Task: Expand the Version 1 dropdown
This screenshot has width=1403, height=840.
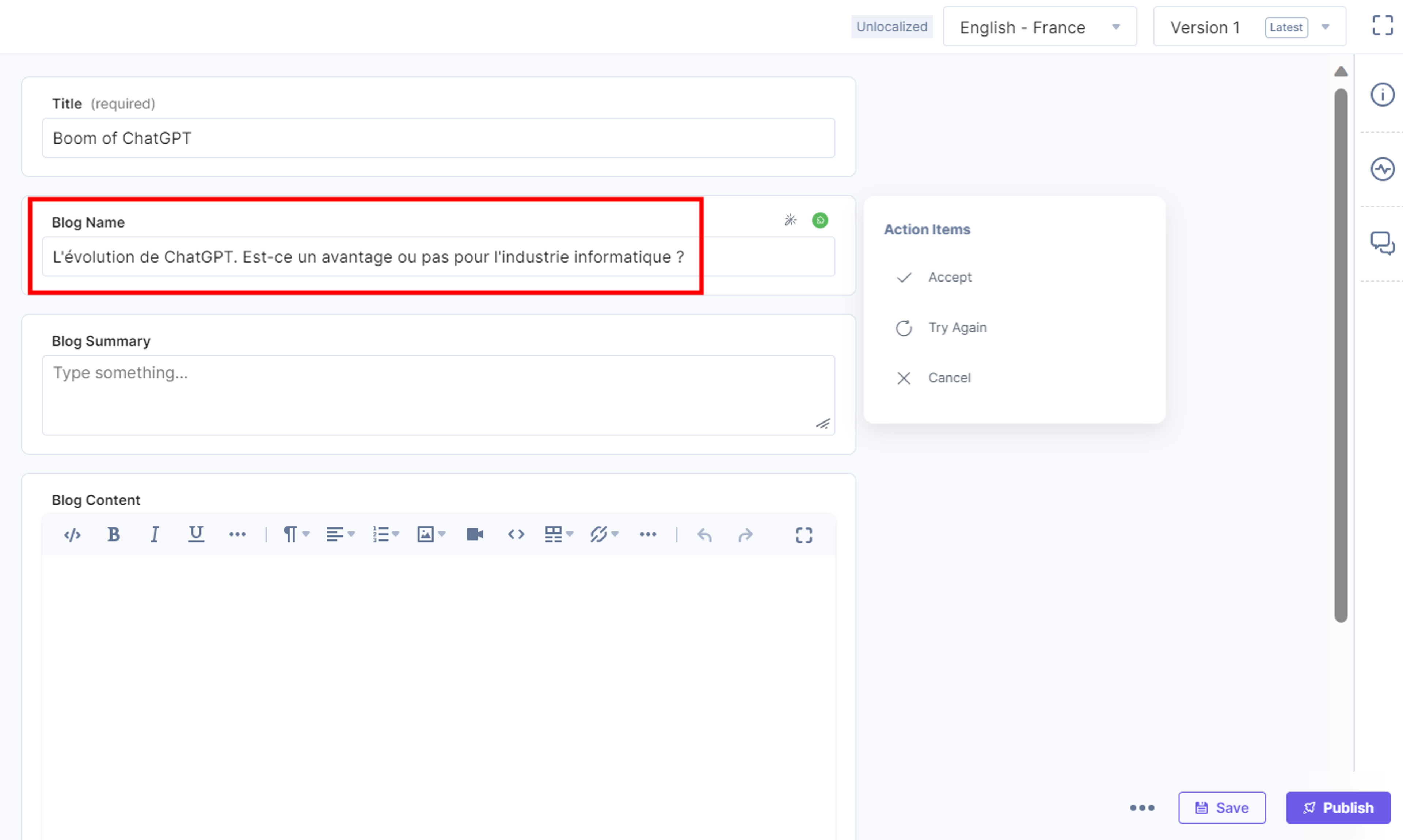Action: tap(1250, 27)
